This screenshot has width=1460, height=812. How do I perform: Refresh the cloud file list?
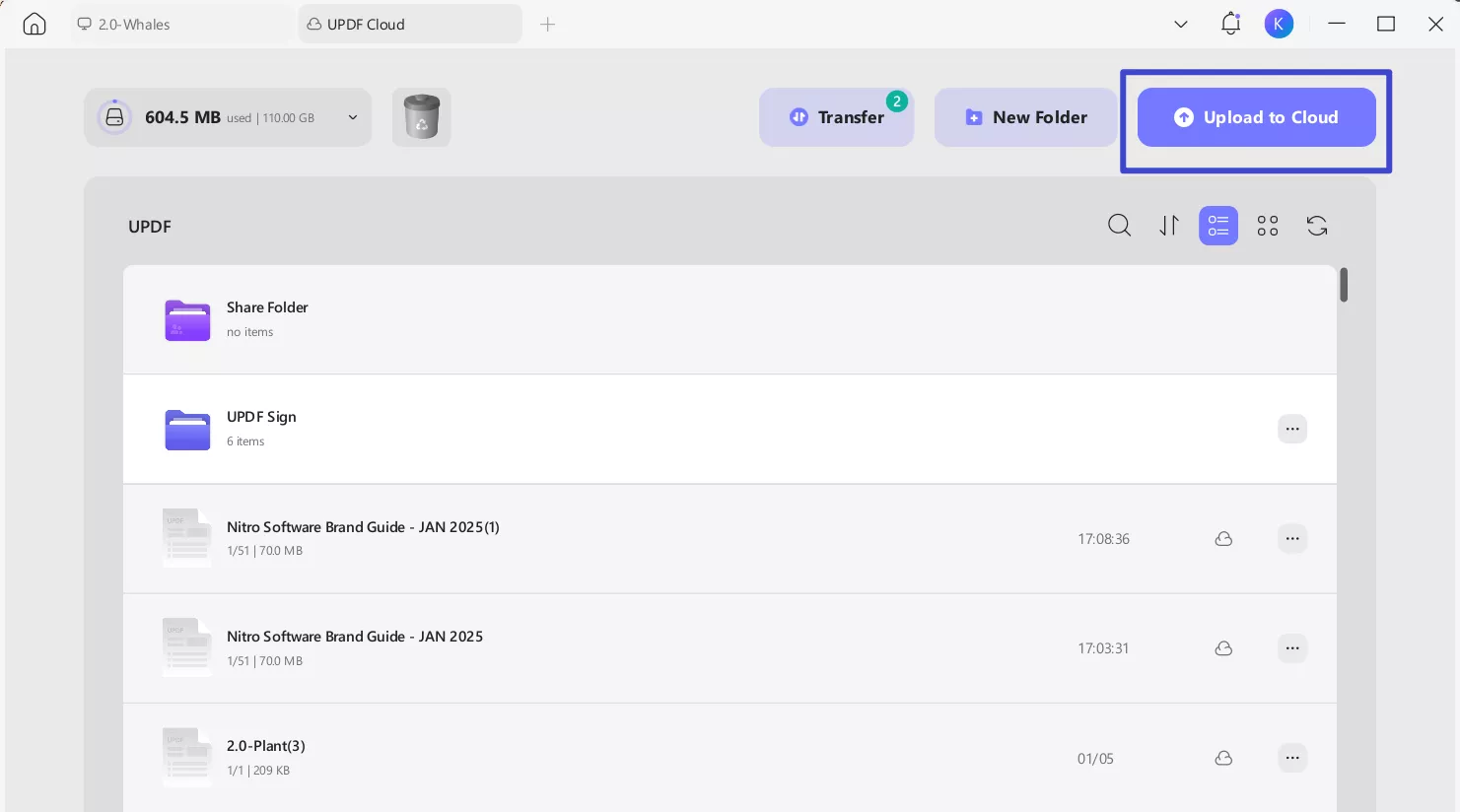click(x=1317, y=226)
